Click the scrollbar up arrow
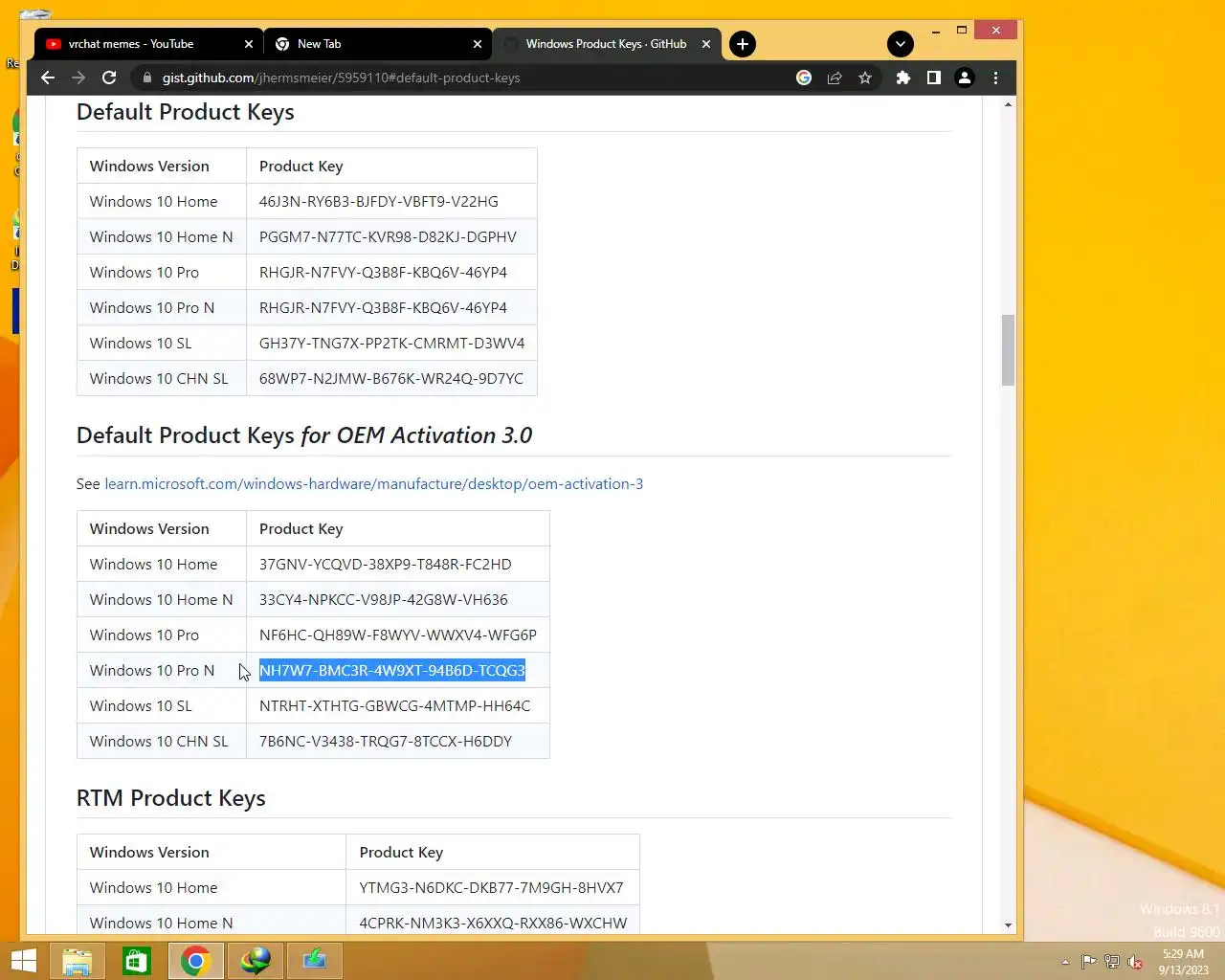The width and height of the screenshot is (1225, 980). click(x=1008, y=104)
